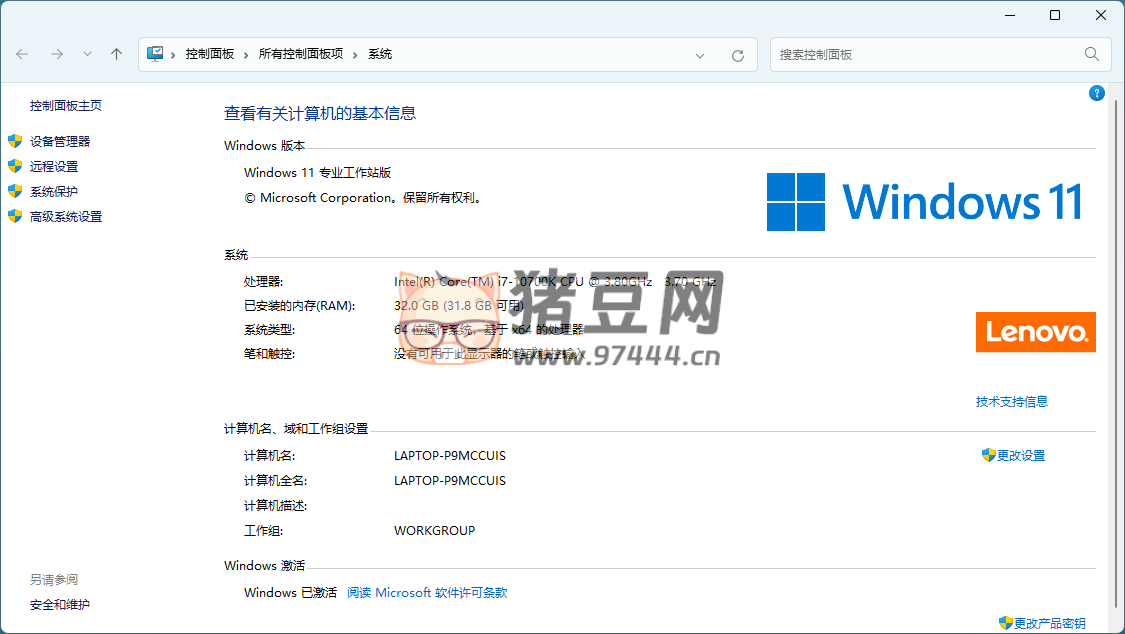Viewport: 1125px width, 634px height.
Task: Open 高级系统设置 link
Action: (x=66, y=217)
